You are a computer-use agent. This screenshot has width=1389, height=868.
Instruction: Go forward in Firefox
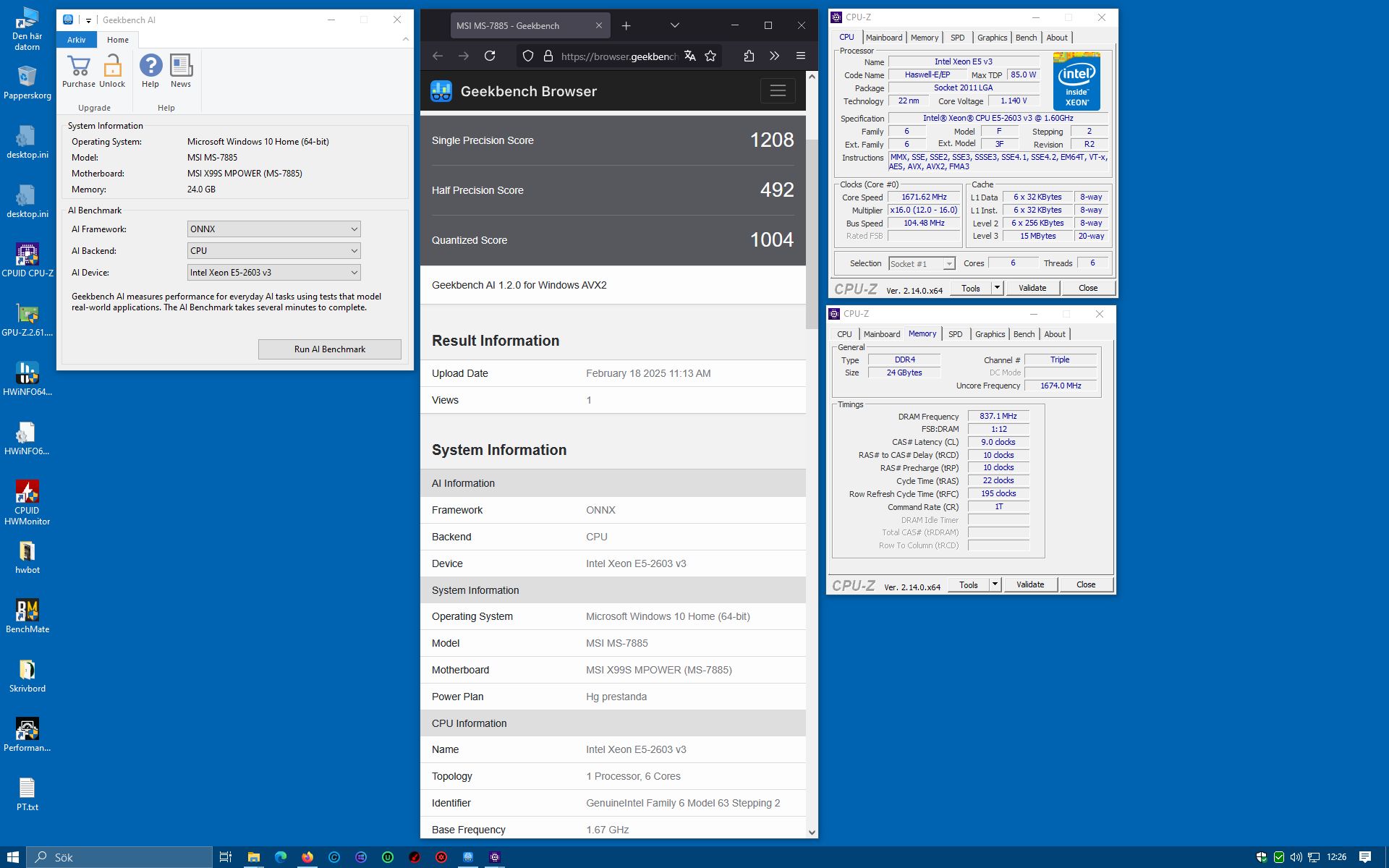(464, 56)
